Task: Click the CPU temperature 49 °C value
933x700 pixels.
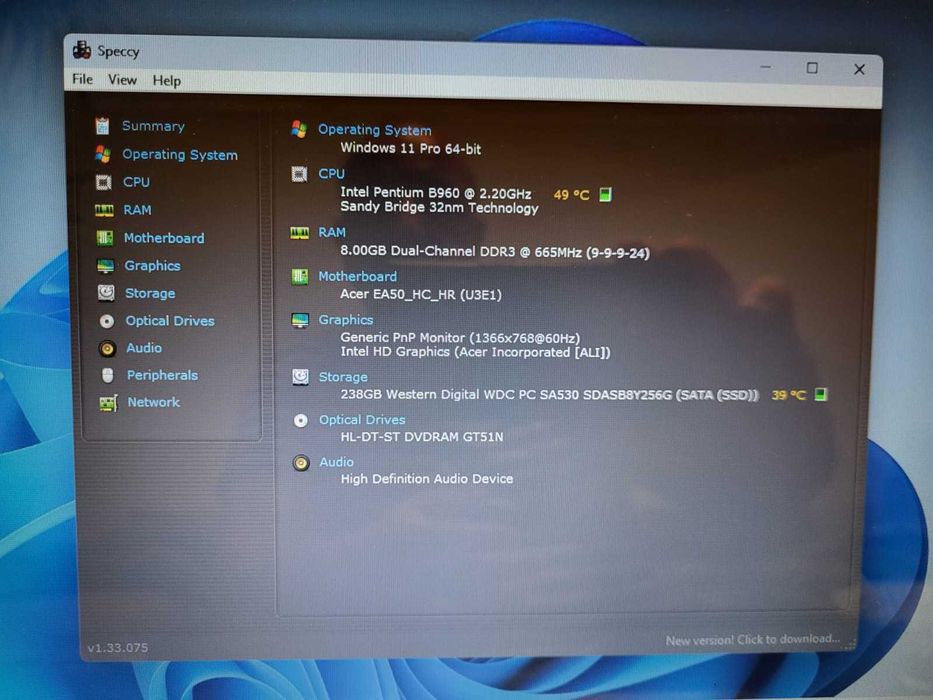Action: tap(571, 195)
